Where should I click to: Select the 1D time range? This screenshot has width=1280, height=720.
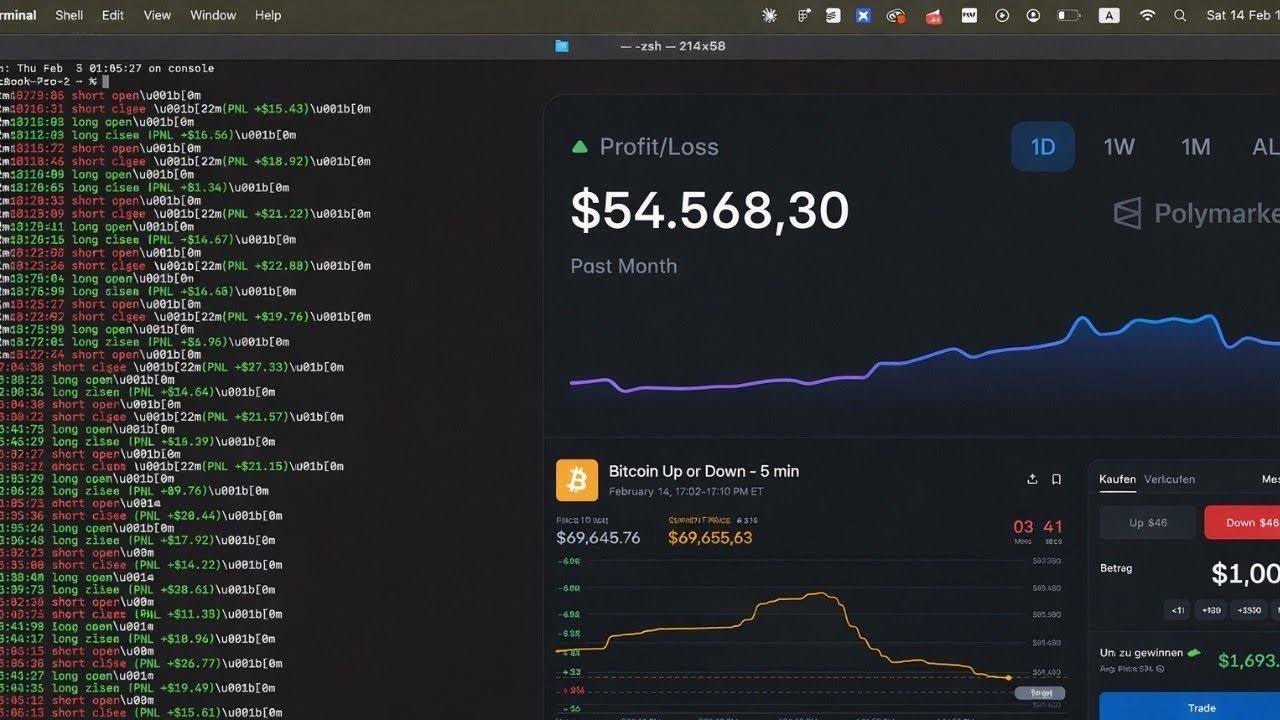point(1043,147)
